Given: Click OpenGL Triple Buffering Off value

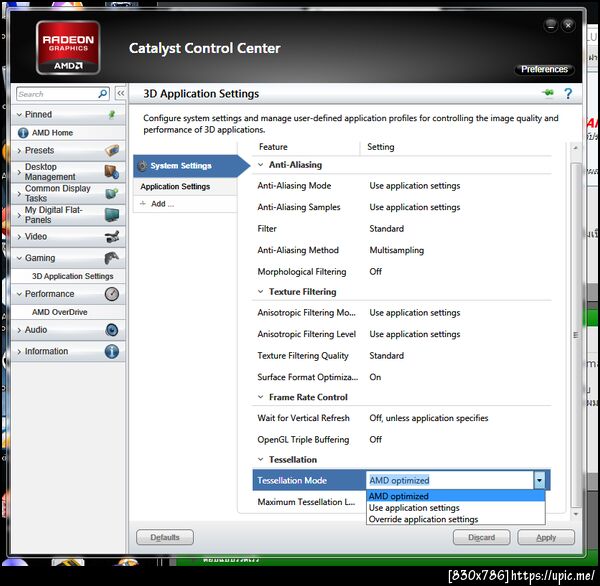Looking at the screenshot, I should tap(375, 439).
